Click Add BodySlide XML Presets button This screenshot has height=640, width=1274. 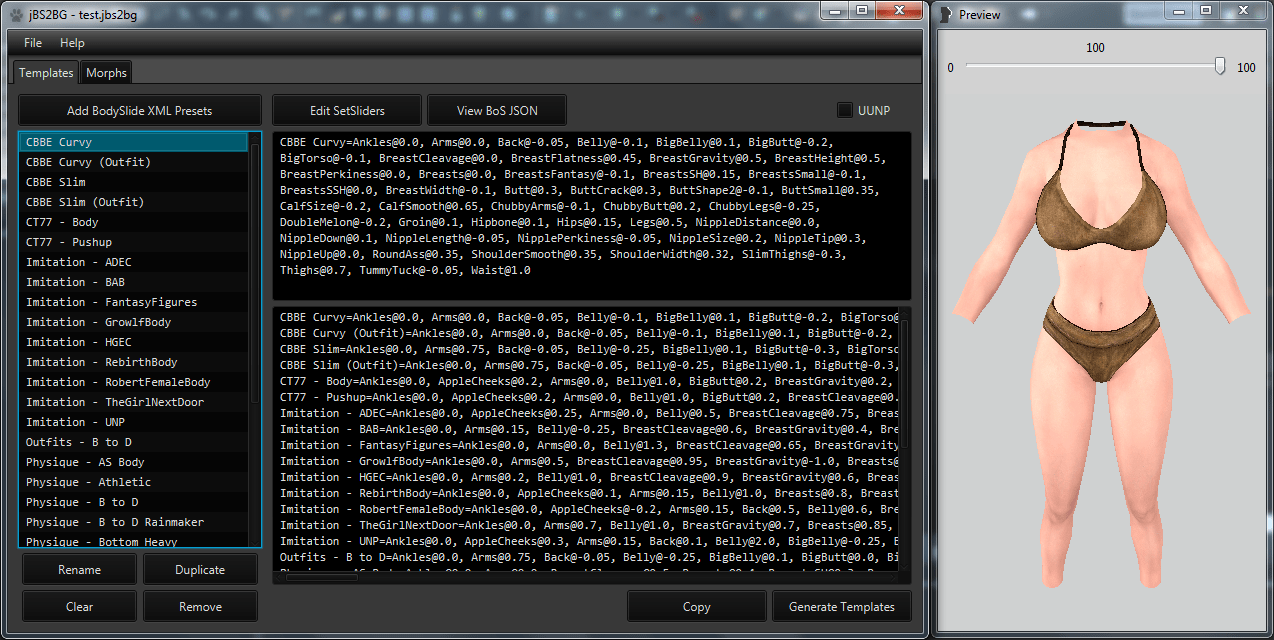pos(140,111)
